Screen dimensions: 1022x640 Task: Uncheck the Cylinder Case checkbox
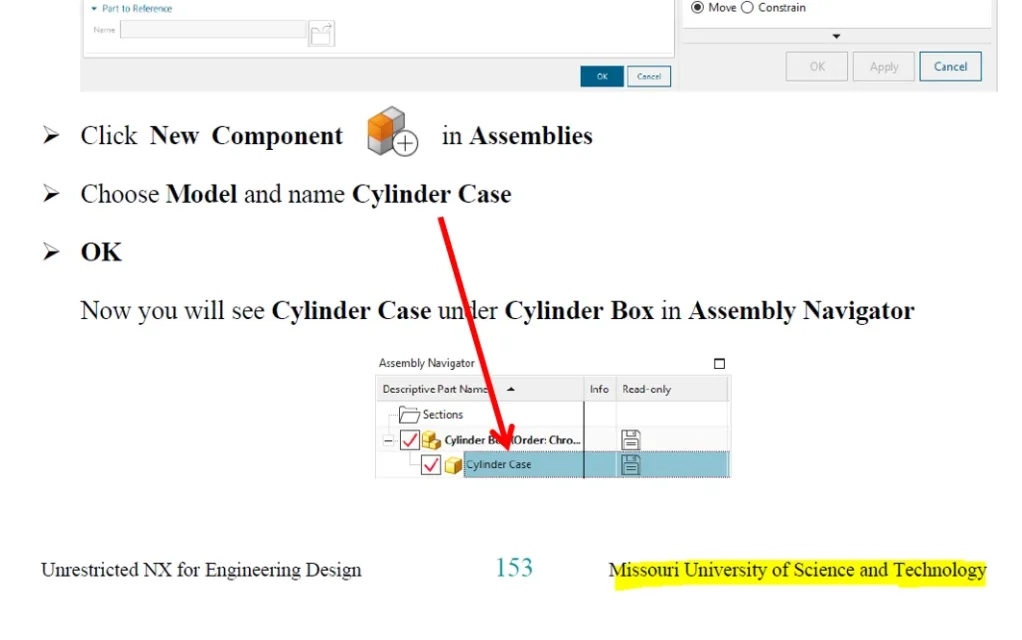(431, 465)
